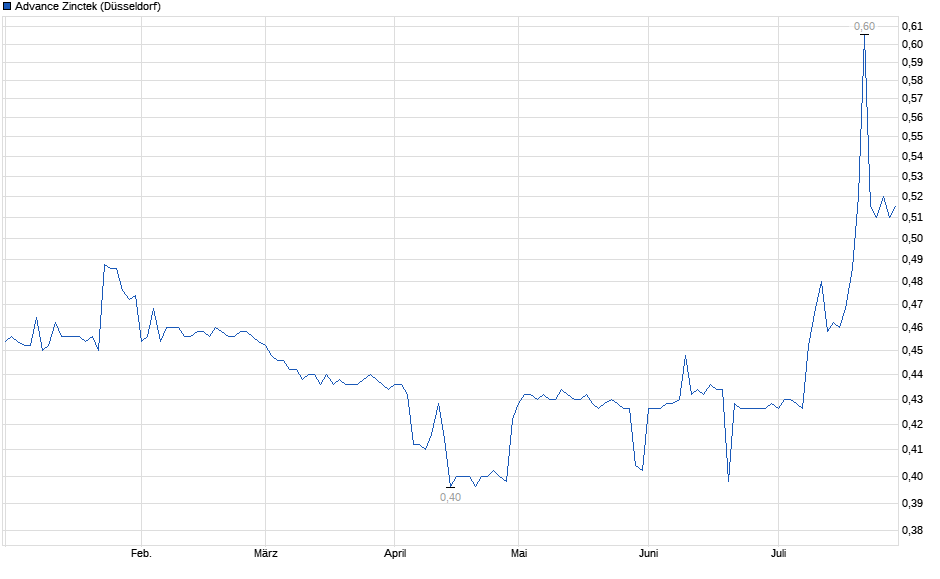Viewport: 940px width, 579px height.
Task: Click the blue legend square for Advance Zinctek
Action: click(x=7, y=7)
